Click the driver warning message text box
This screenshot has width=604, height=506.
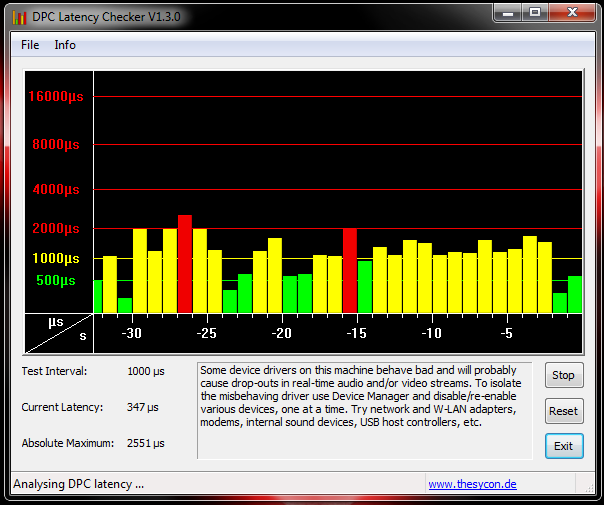click(364, 410)
